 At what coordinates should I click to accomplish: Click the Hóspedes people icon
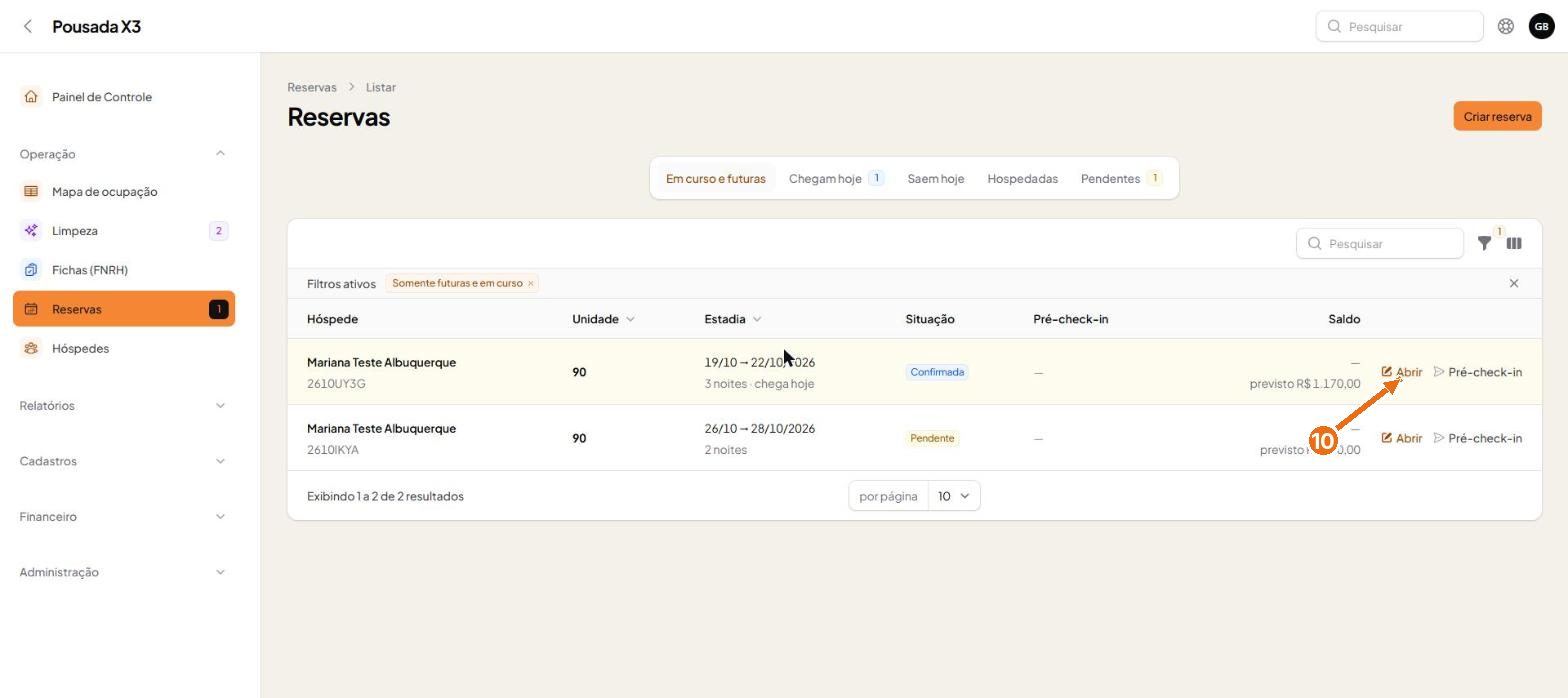coord(31,348)
